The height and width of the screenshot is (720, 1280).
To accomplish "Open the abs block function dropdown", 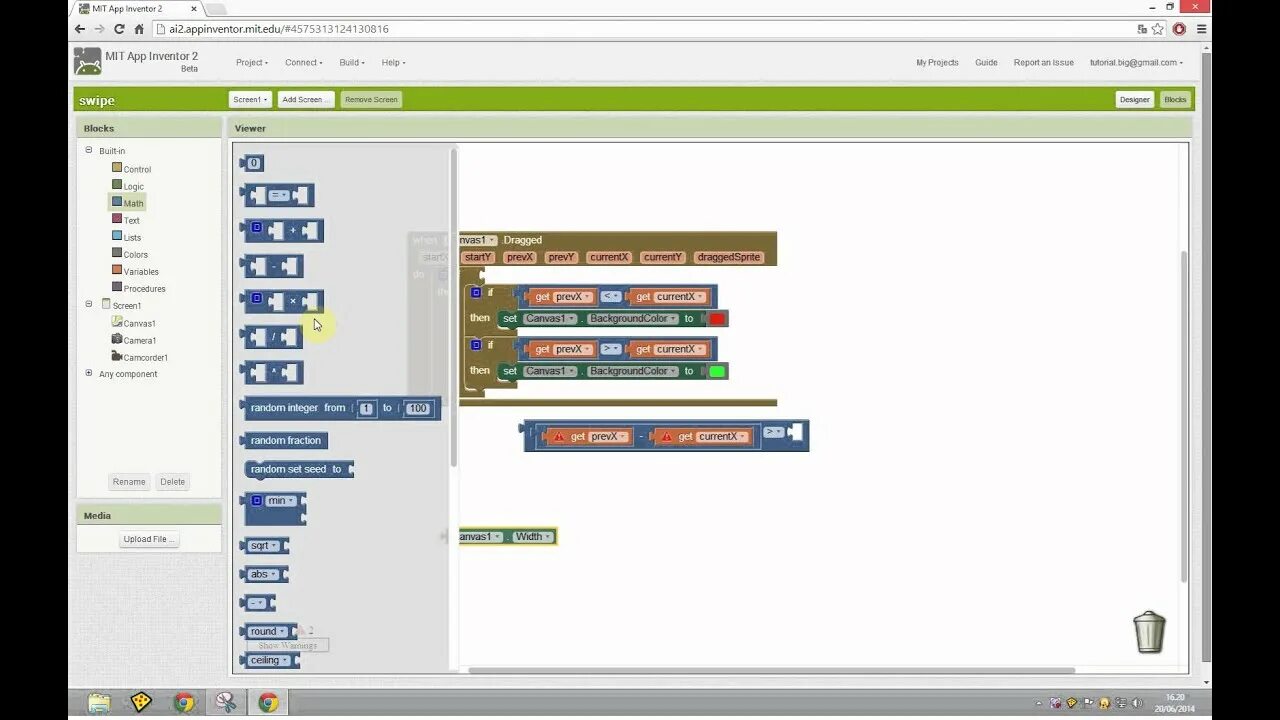I will (263, 574).
